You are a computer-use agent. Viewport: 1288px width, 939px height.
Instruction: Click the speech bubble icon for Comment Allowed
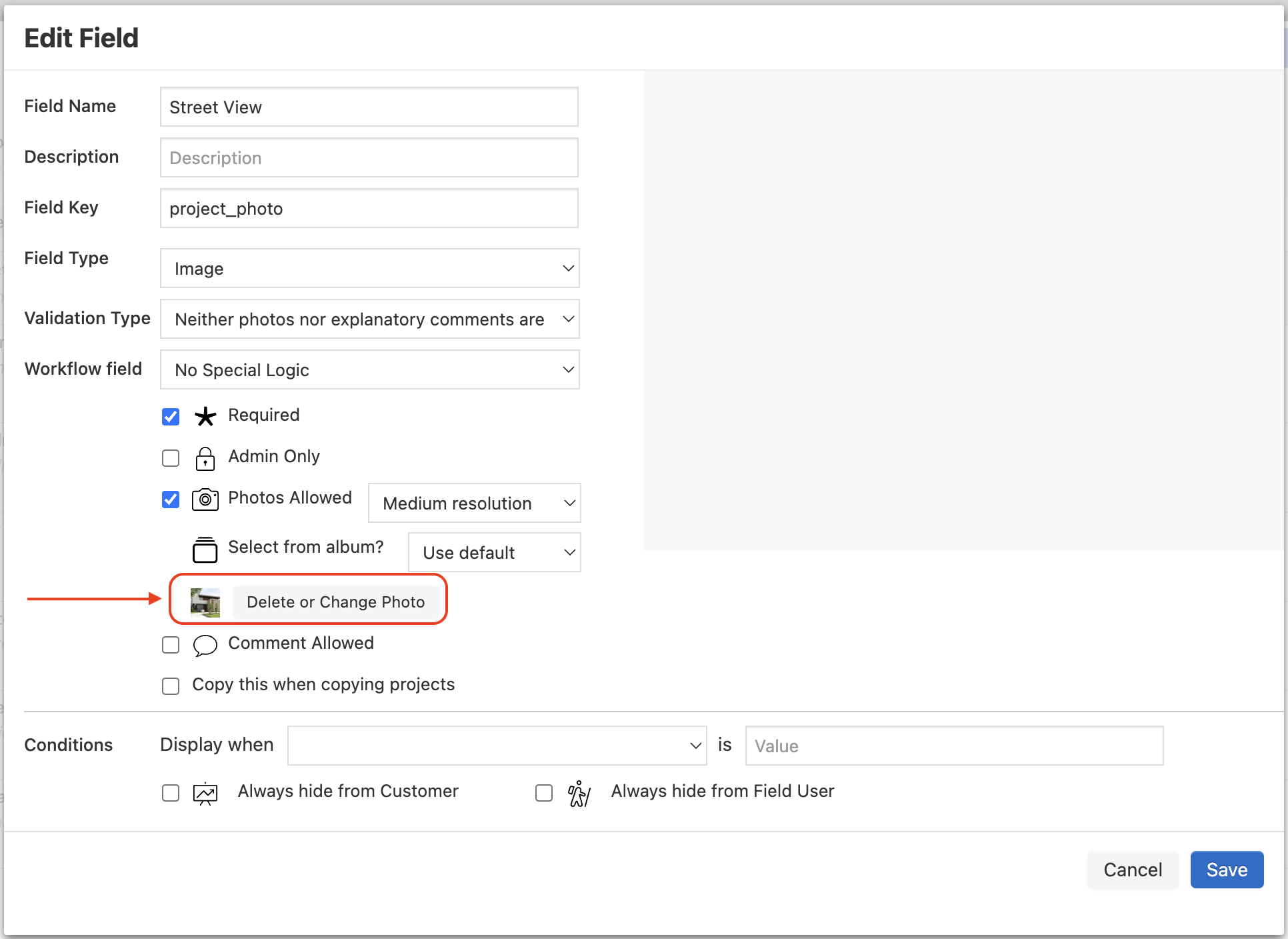click(205, 645)
